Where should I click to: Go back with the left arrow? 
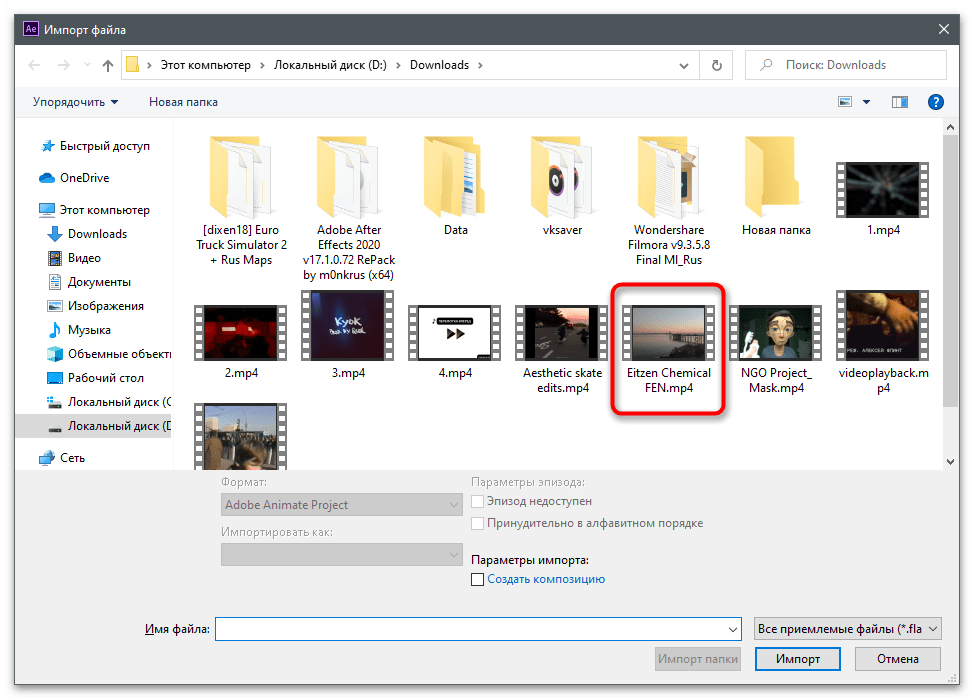pos(34,65)
